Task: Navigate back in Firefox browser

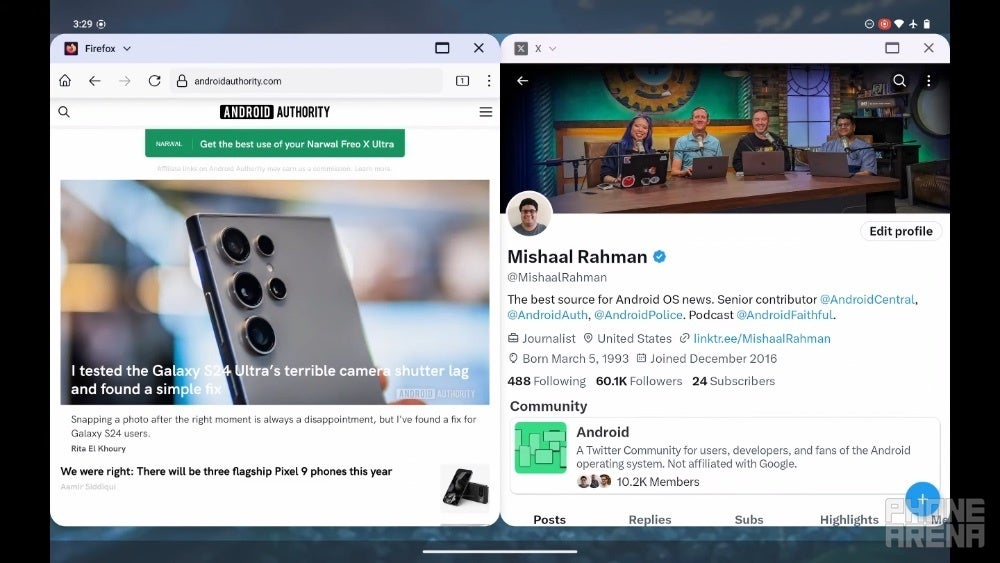Action: pos(95,81)
